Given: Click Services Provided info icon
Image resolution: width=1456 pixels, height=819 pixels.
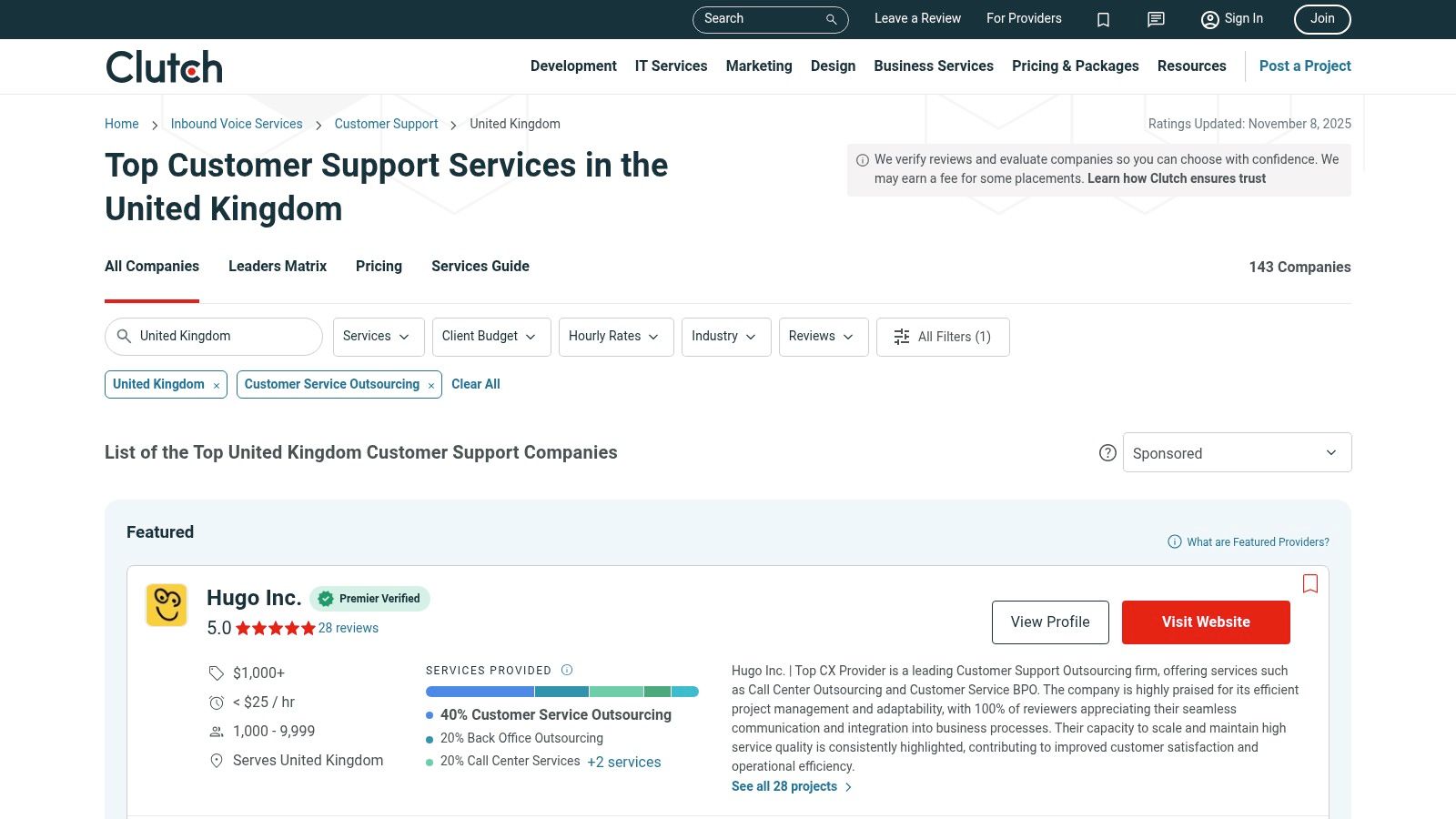Looking at the screenshot, I should pyautogui.click(x=567, y=670).
